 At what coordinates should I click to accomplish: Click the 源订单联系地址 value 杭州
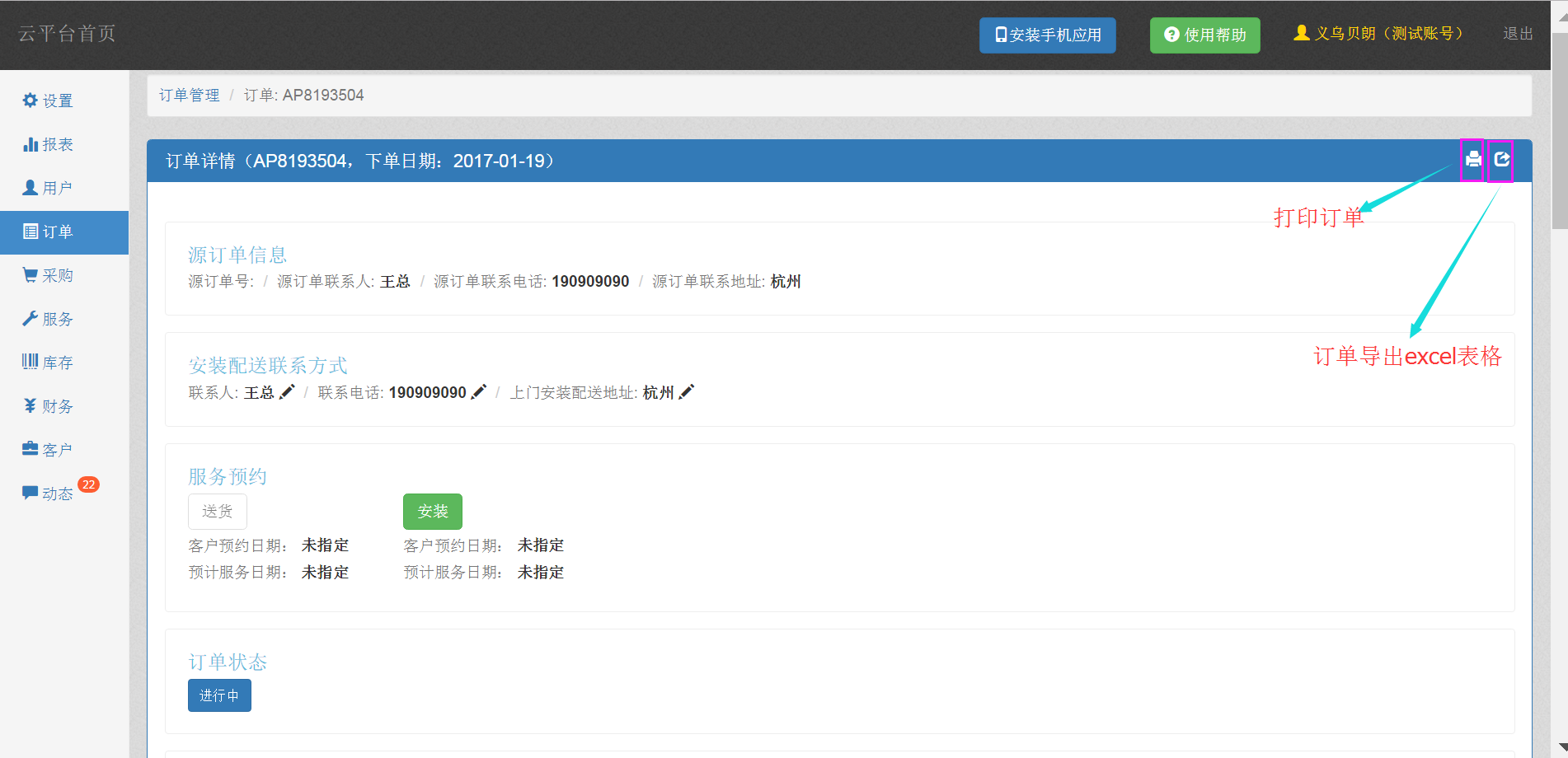[786, 282]
